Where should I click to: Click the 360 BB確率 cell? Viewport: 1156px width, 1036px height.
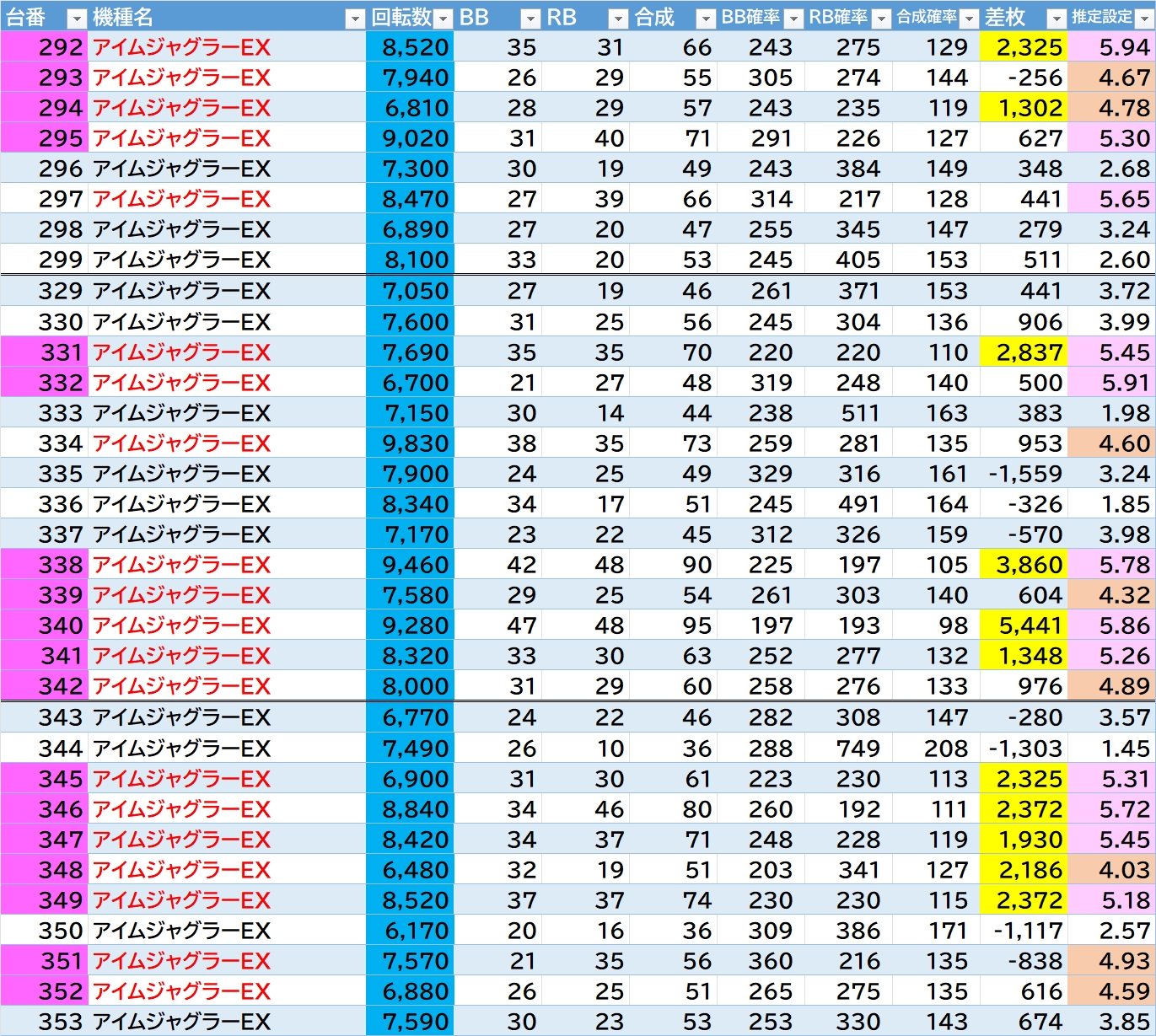click(761, 961)
